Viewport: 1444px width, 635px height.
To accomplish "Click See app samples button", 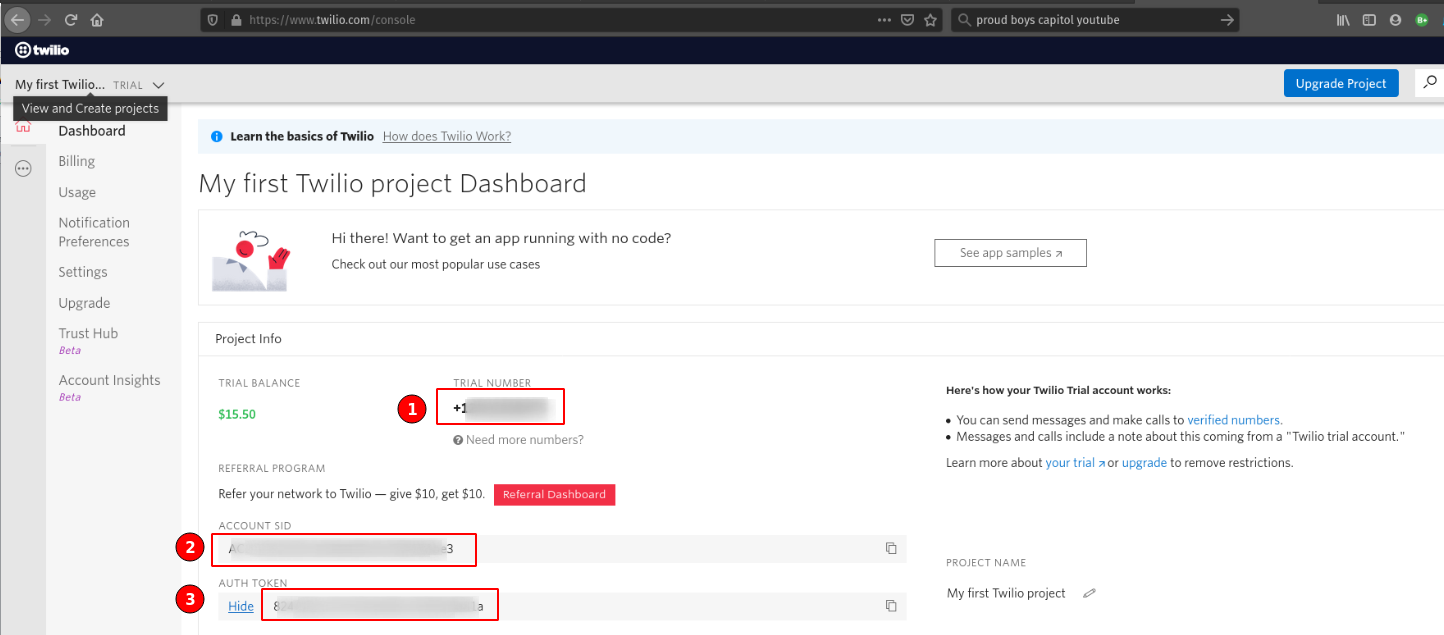I will (1010, 253).
